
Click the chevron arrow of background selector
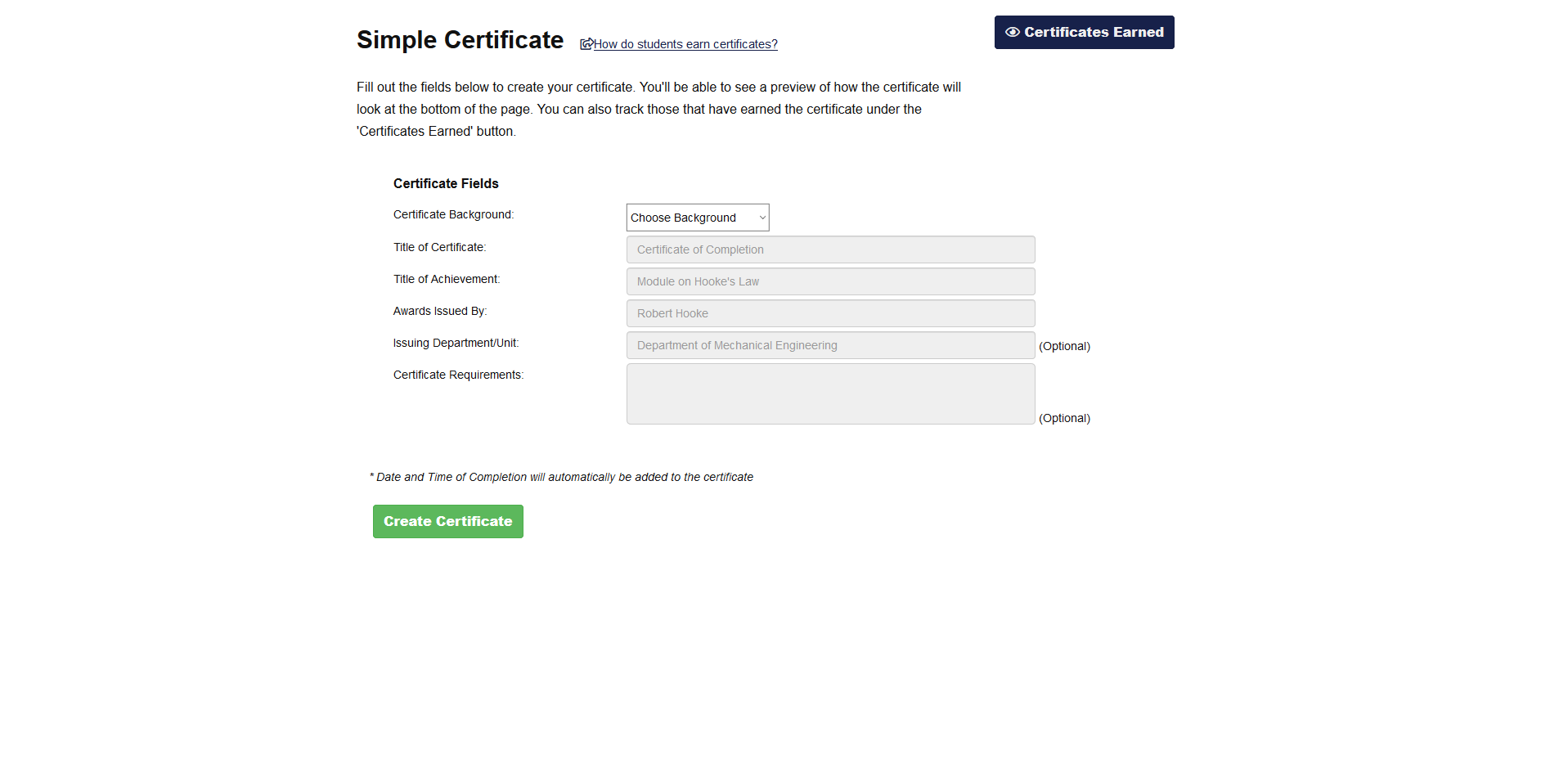tap(762, 218)
